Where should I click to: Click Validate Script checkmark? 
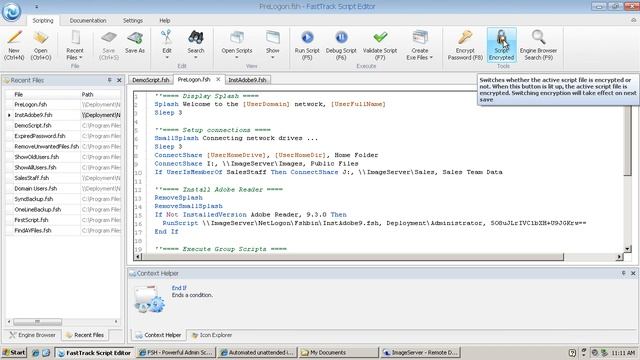380,45
